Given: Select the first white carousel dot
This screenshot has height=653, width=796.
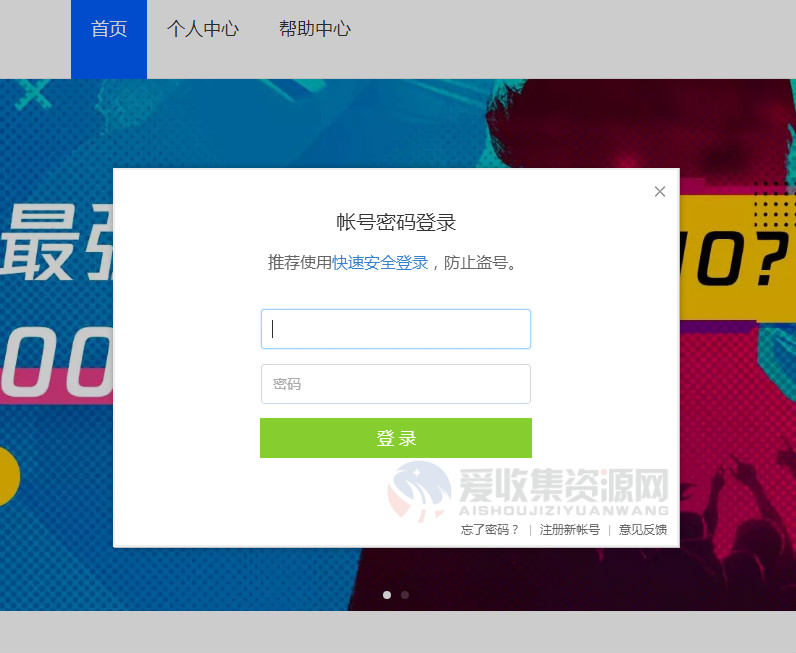Looking at the screenshot, I should pos(387,595).
